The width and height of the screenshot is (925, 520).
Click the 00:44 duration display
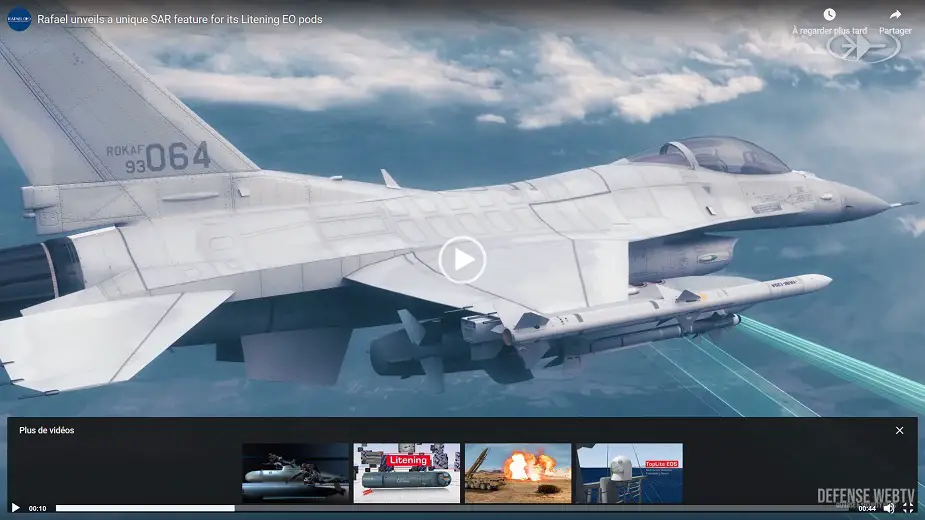pyautogui.click(x=867, y=508)
